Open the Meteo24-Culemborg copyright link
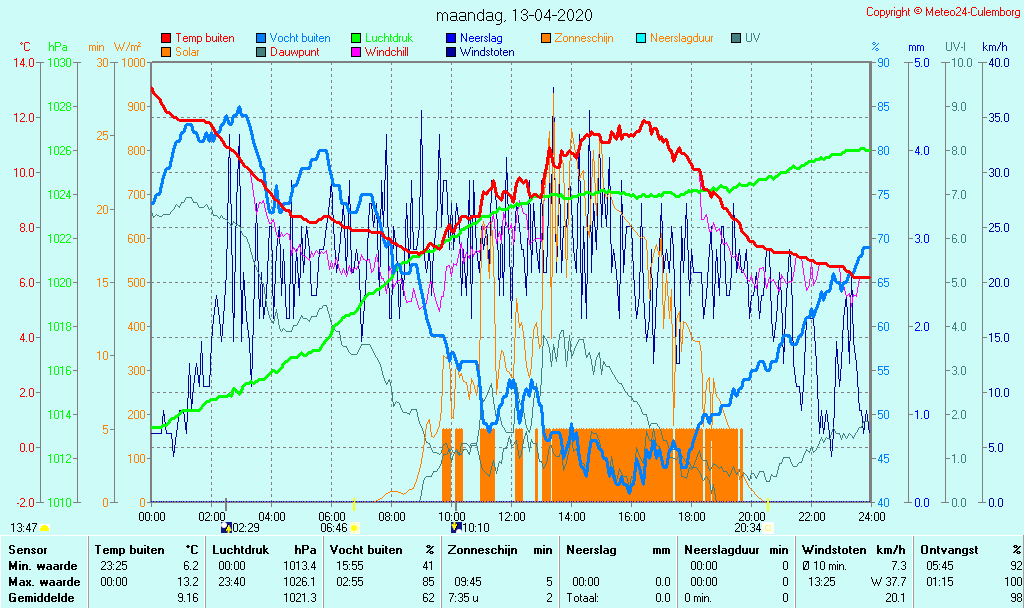The width and height of the screenshot is (1026, 608). pyautogui.click(x=943, y=12)
